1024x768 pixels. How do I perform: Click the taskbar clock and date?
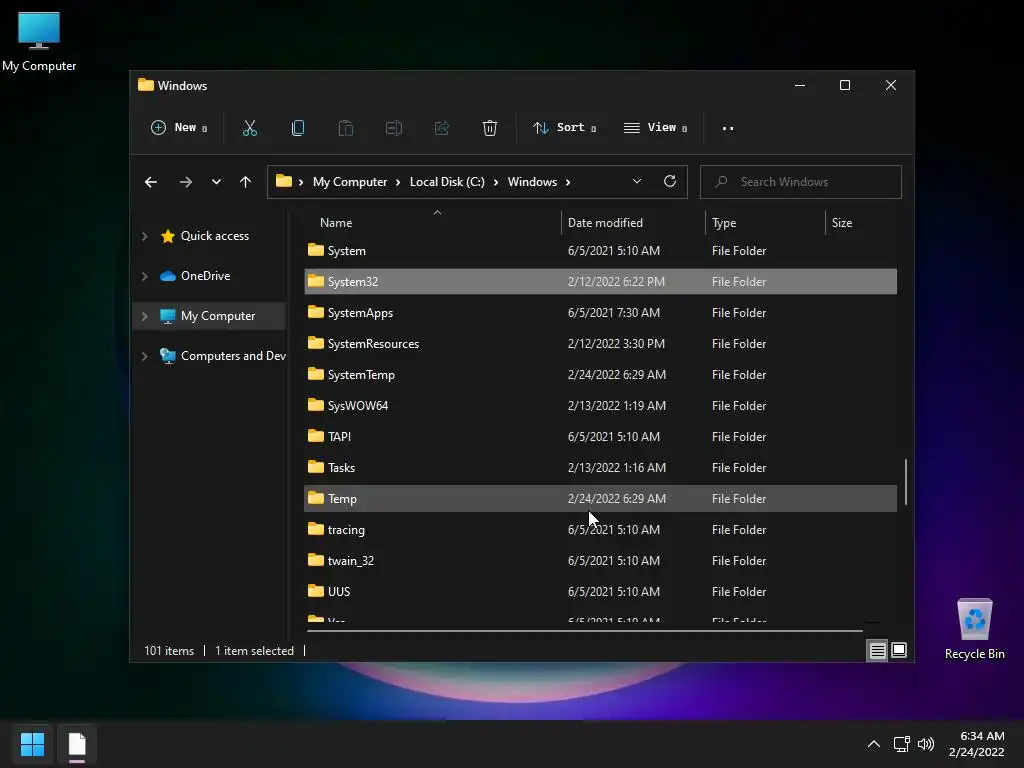[976, 744]
